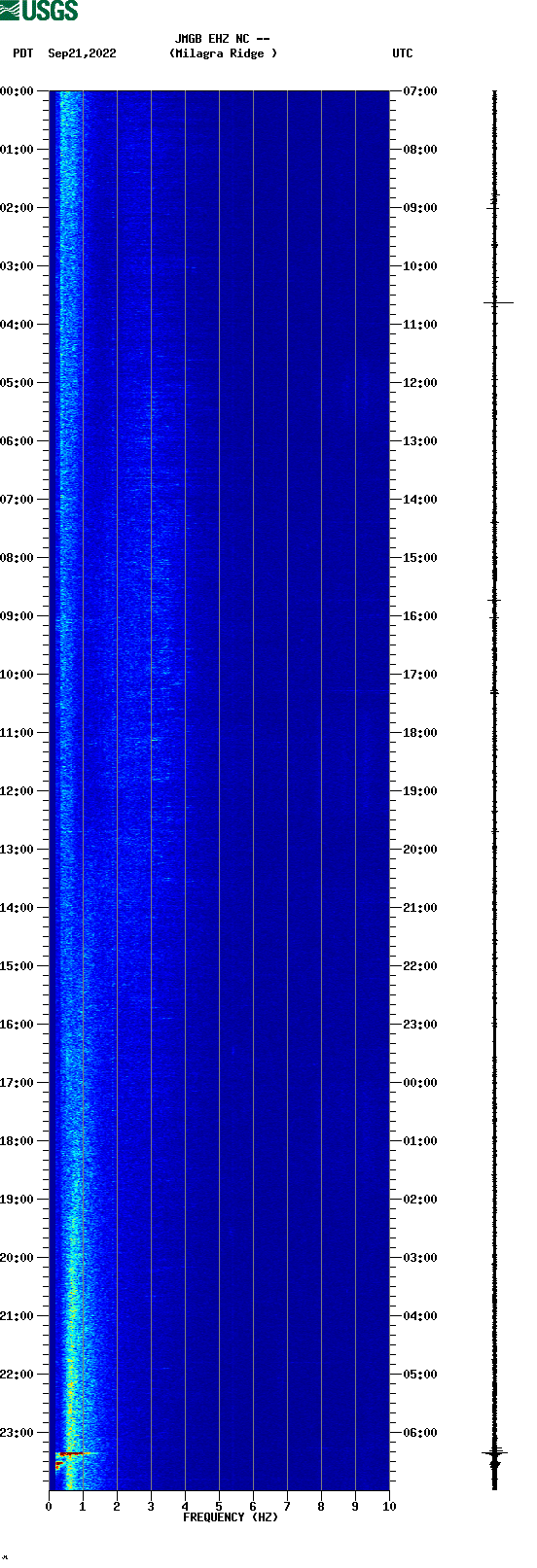Click the 12:00 UTC time label
Viewport: 537px width, 1568px height.
[x=420, y=383]
